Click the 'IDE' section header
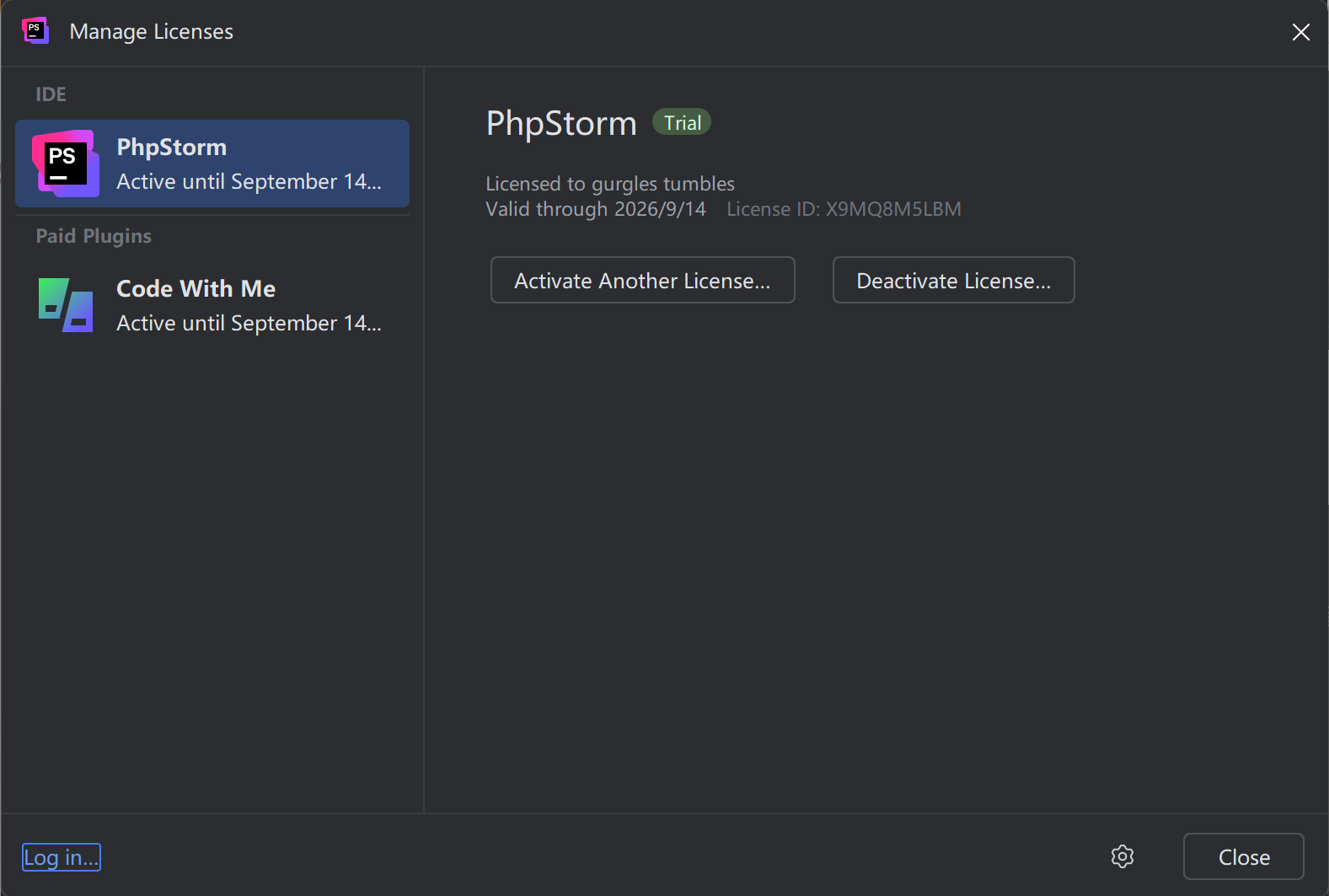The image size is (1329, 896). (x=51, y=94)
